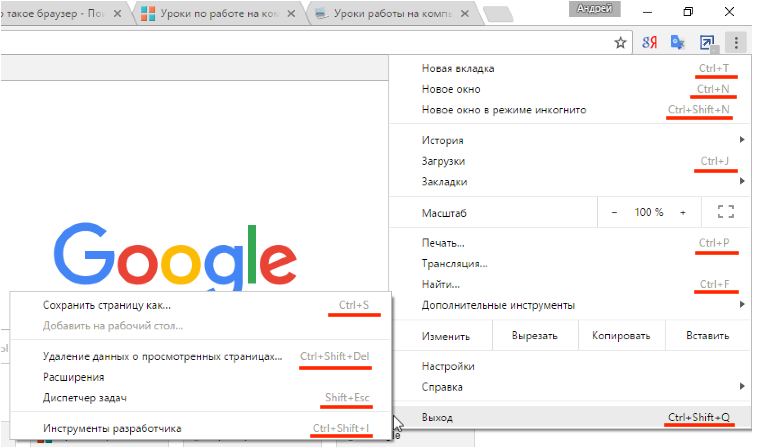This screenshot has height=448, width=757.
Task: Open 'Загрузки' from the menu
Action: tap(570, 161)
